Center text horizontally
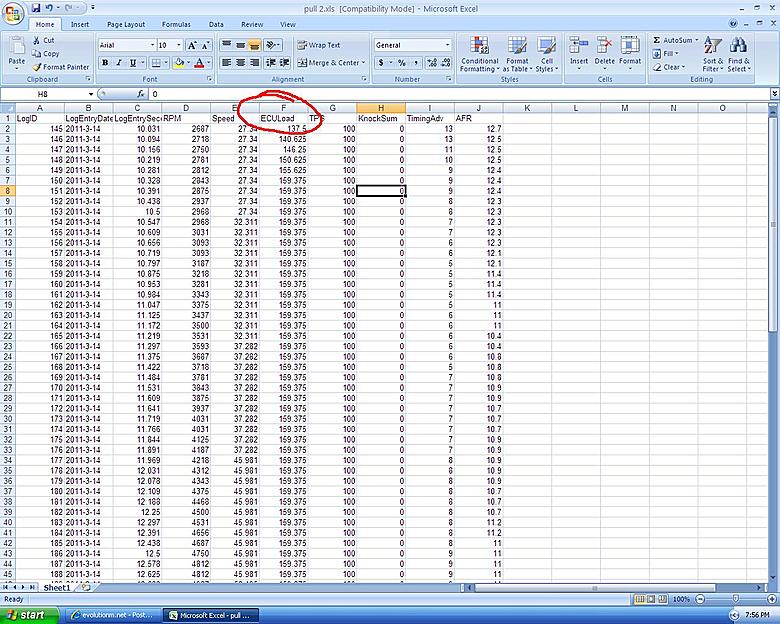 click(241, 63)
